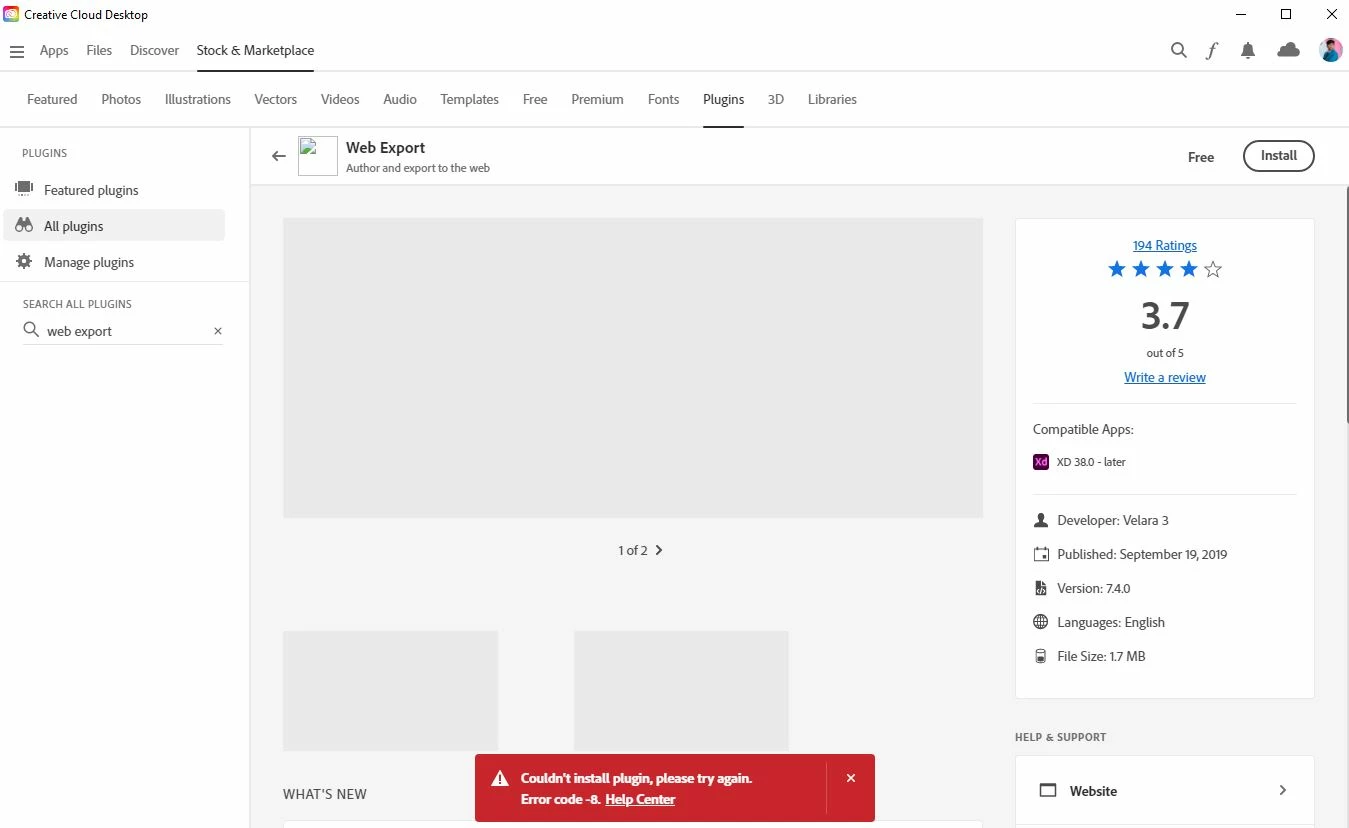This screenshot has height=828, width=1349.
Task: Click the search magnifier in top bar
Action: [1179, 50]
